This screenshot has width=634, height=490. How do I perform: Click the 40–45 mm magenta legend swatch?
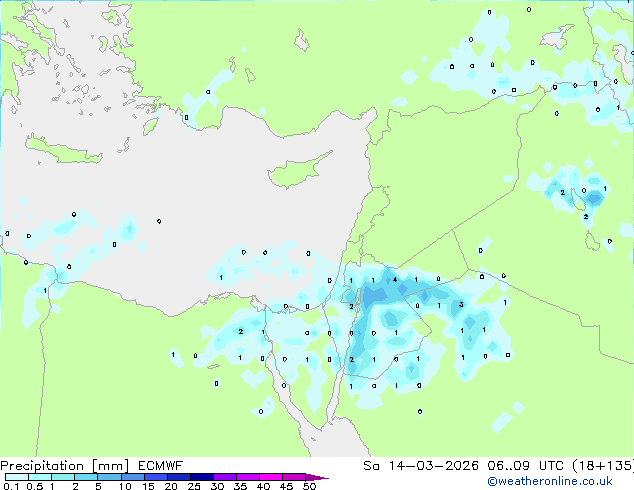pos(271,477)
